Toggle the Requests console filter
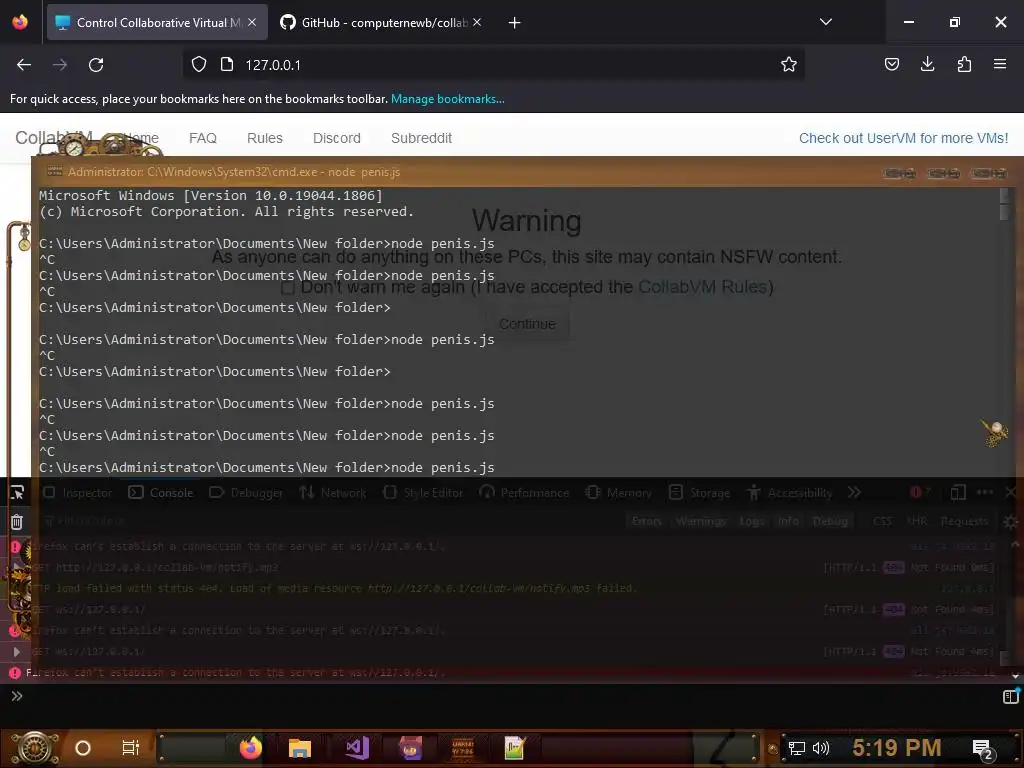The image size is (1024, 768). click(x=965, y=520)
